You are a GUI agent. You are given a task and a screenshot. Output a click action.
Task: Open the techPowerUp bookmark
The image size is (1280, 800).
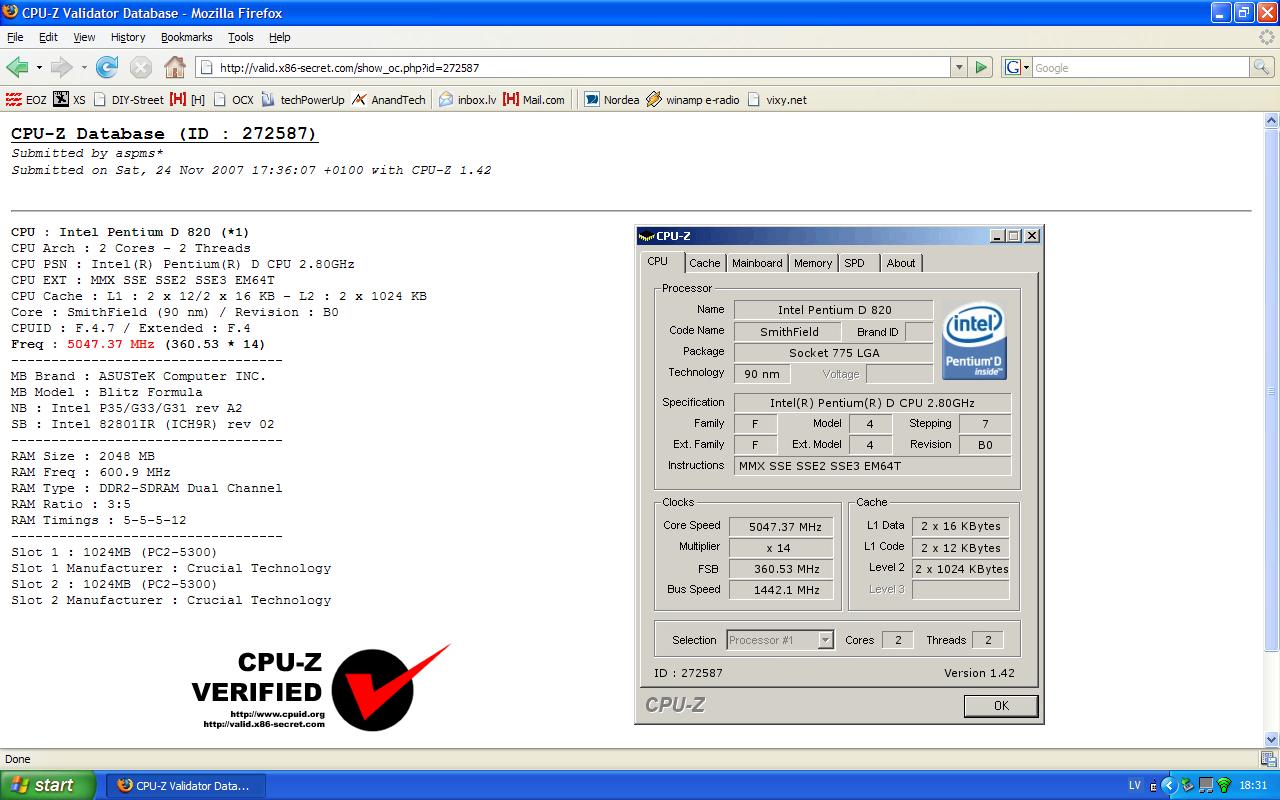click(303, 99)
